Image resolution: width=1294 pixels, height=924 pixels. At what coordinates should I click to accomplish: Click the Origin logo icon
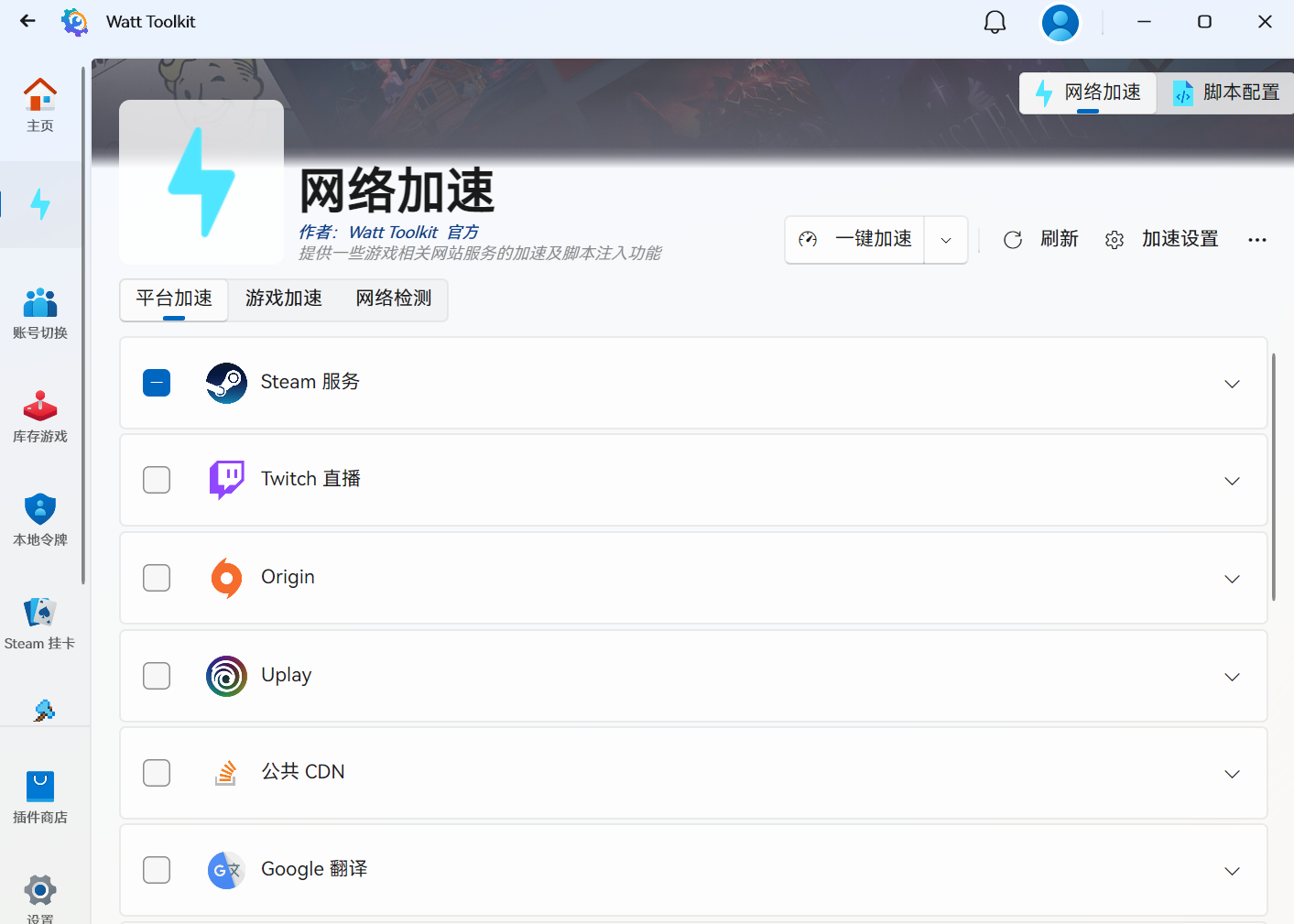[x=226, y=578]
